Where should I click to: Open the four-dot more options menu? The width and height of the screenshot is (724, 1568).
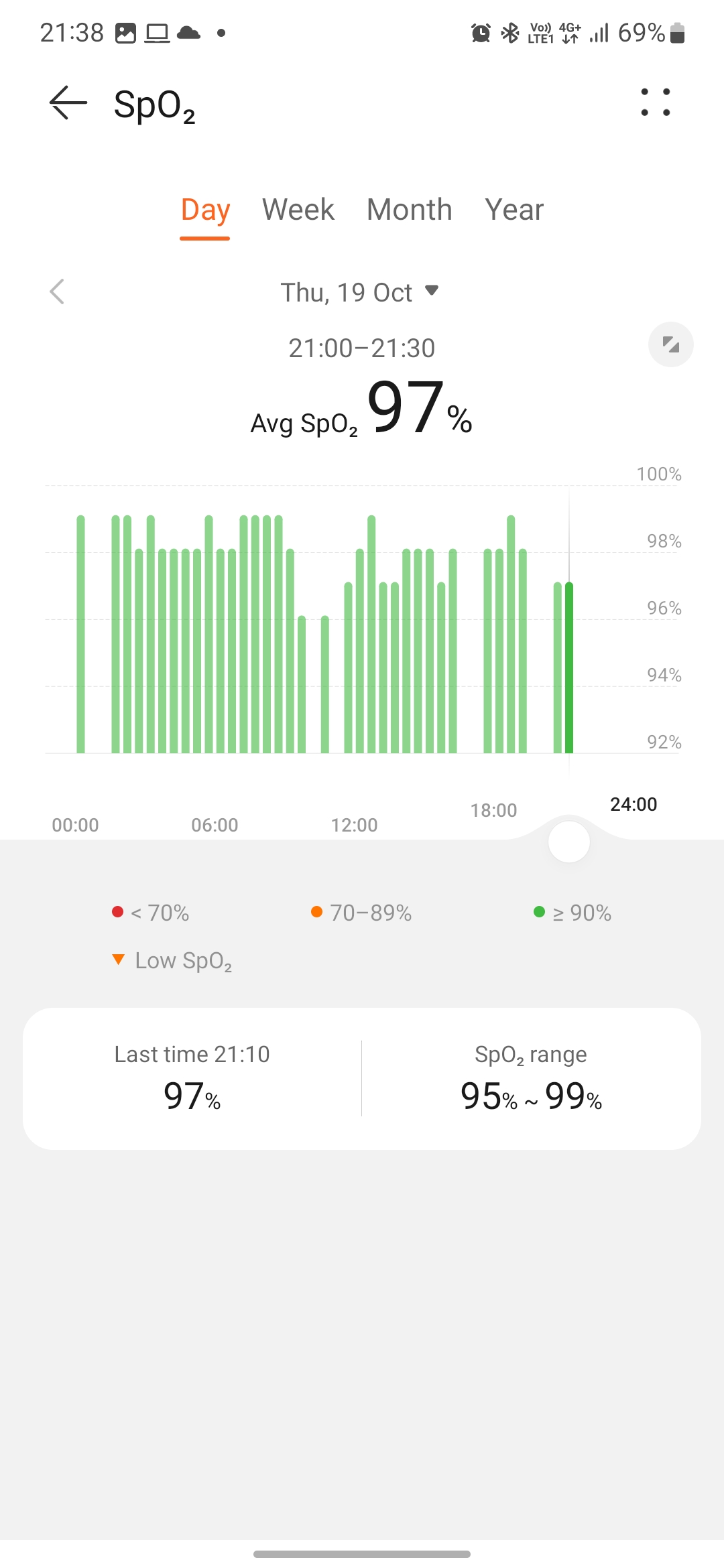click(x=655, y=103)
